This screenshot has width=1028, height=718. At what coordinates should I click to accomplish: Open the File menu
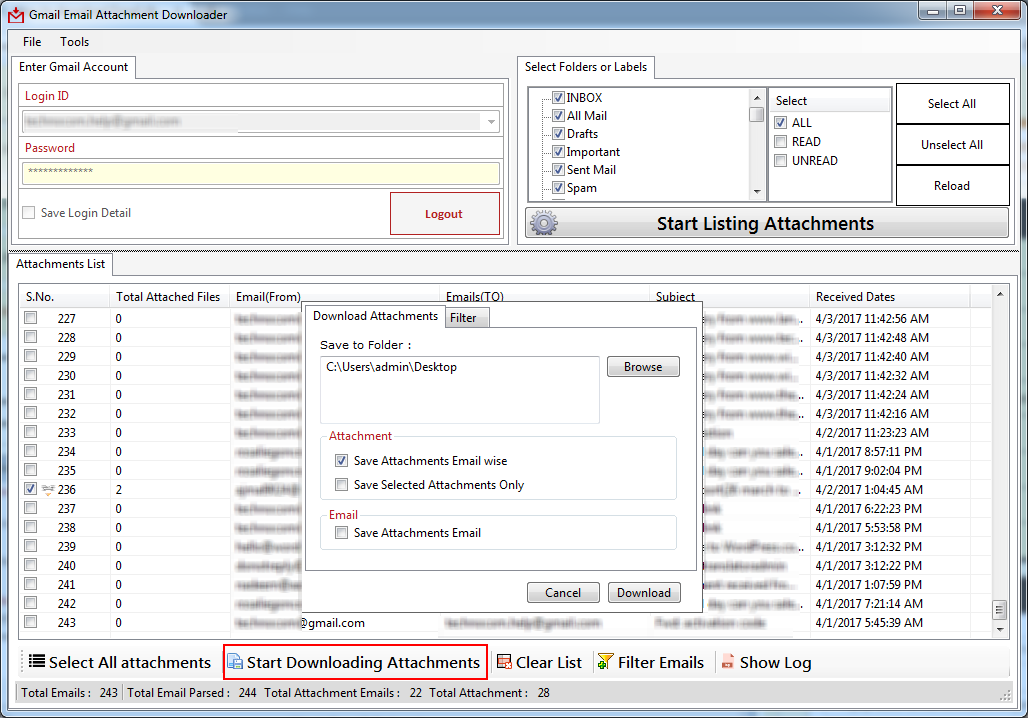point(32,42)
